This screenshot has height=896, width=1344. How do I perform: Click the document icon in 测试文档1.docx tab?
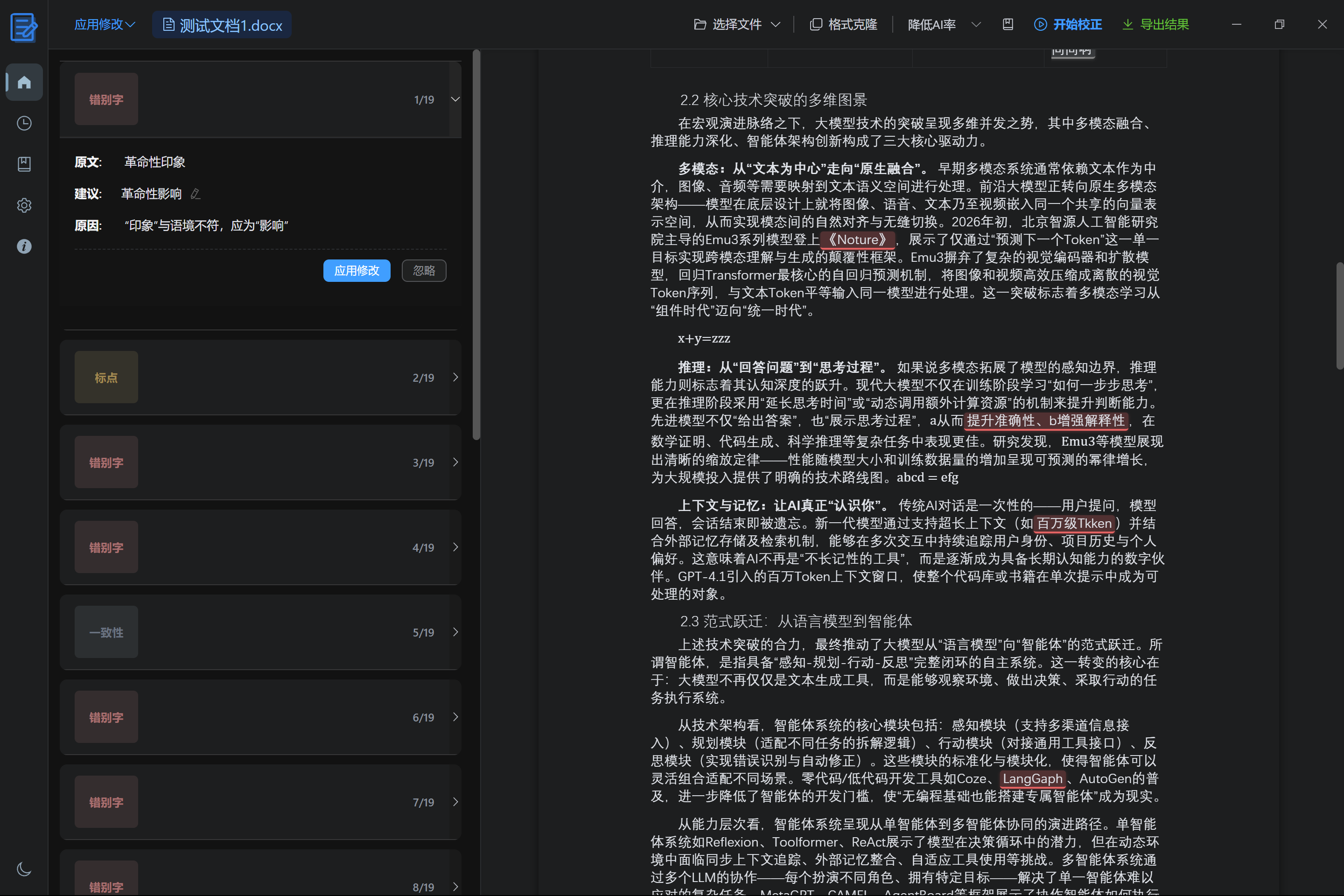tap(168, 25)
